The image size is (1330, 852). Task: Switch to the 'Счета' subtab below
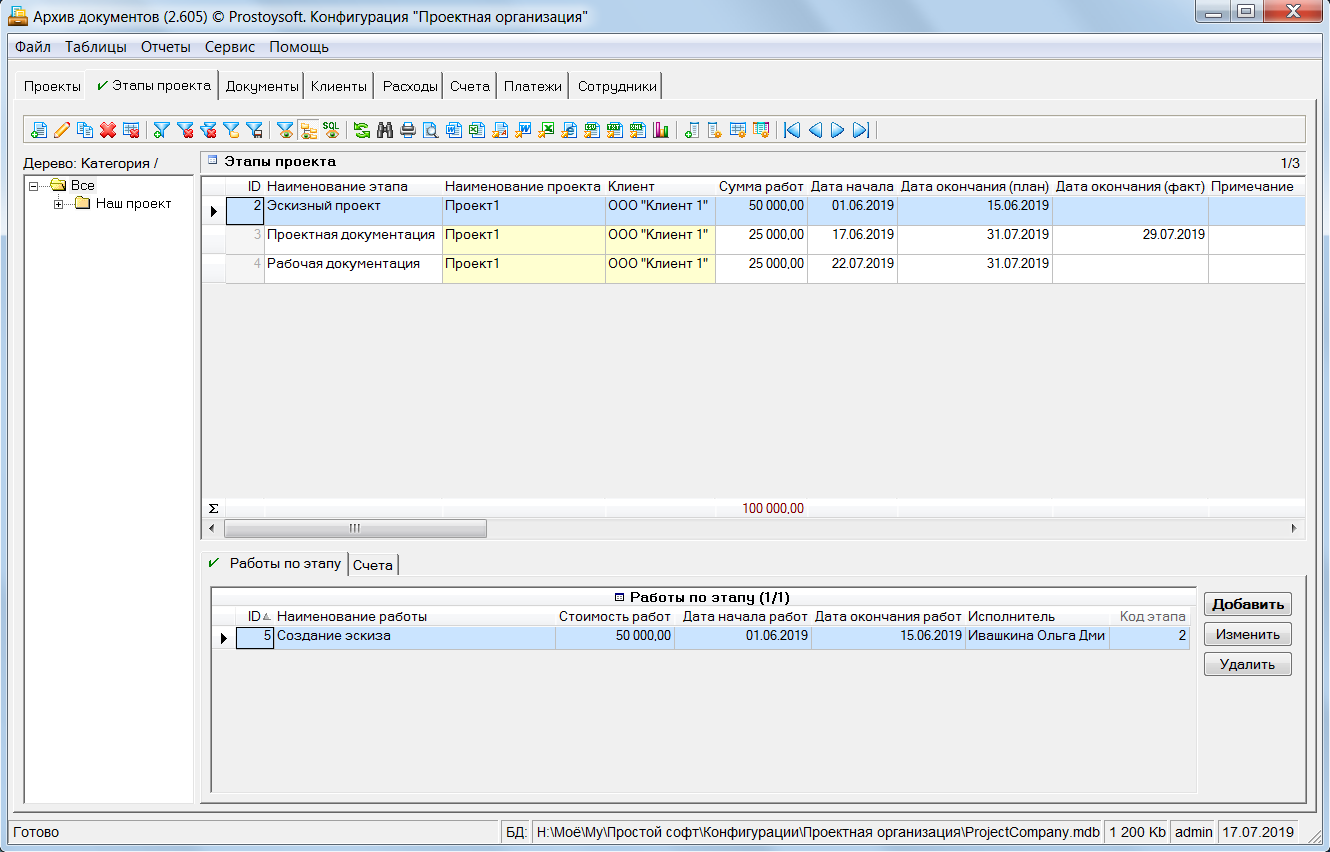click(x=373, y=565)
